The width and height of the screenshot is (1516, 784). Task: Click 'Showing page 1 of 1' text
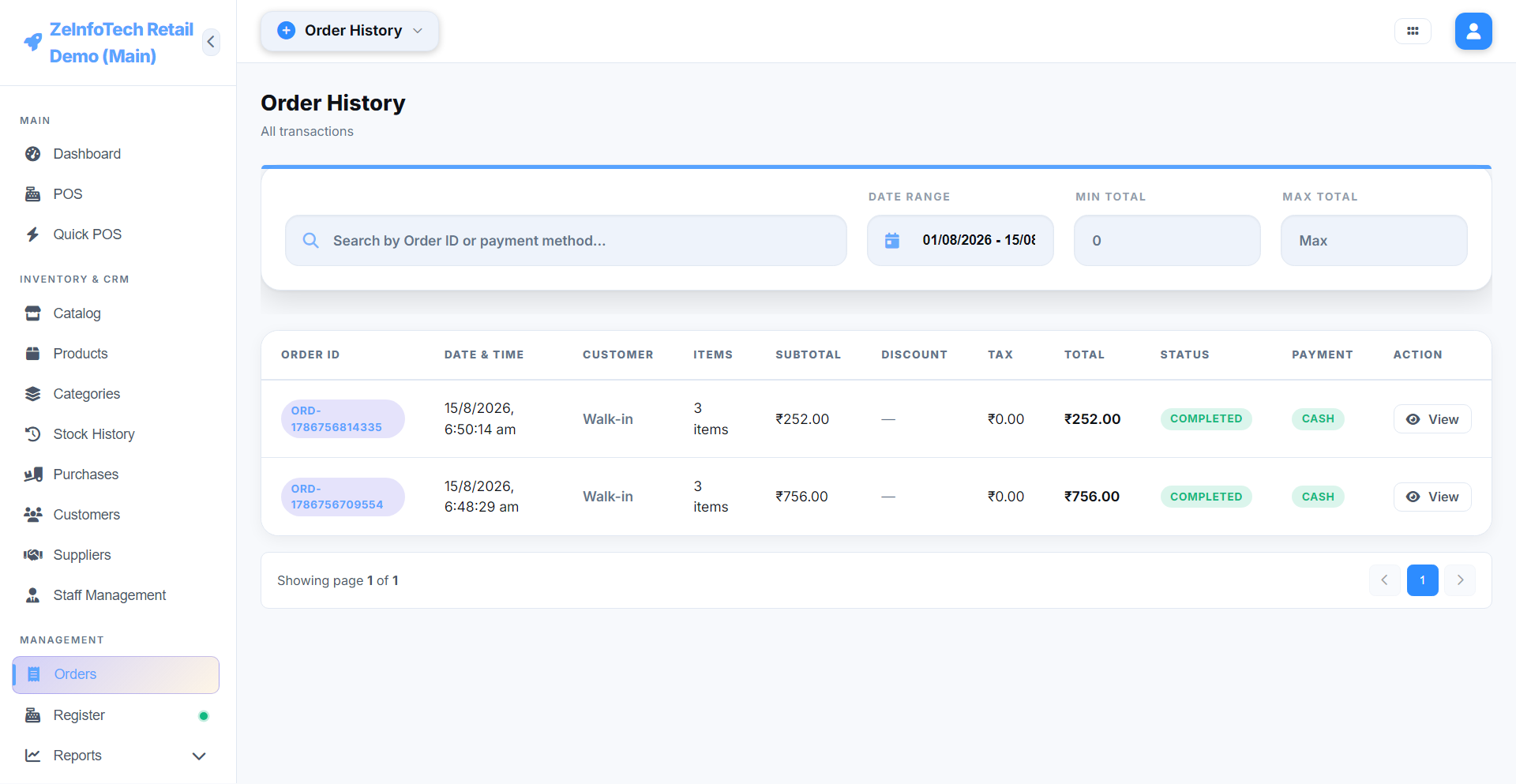(338, 580)
